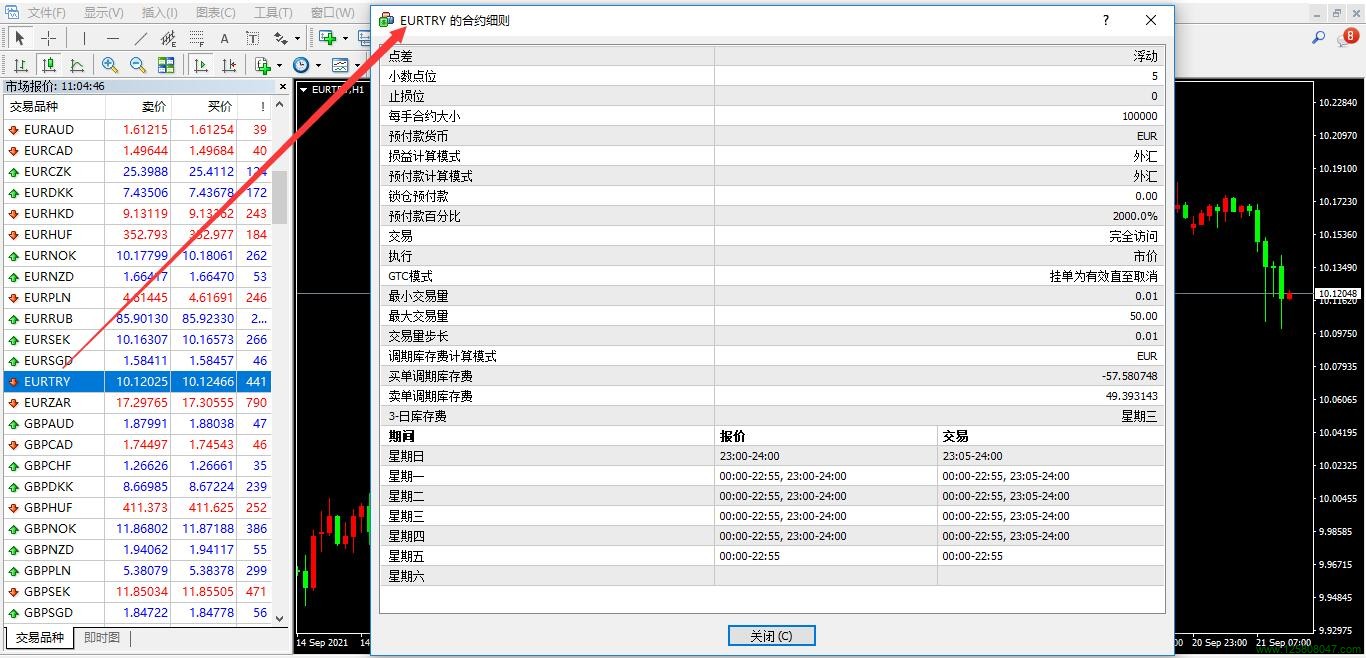Select EURTRY row in Market Watch list
Screen dimensions: 1366x658
point(137,381)
